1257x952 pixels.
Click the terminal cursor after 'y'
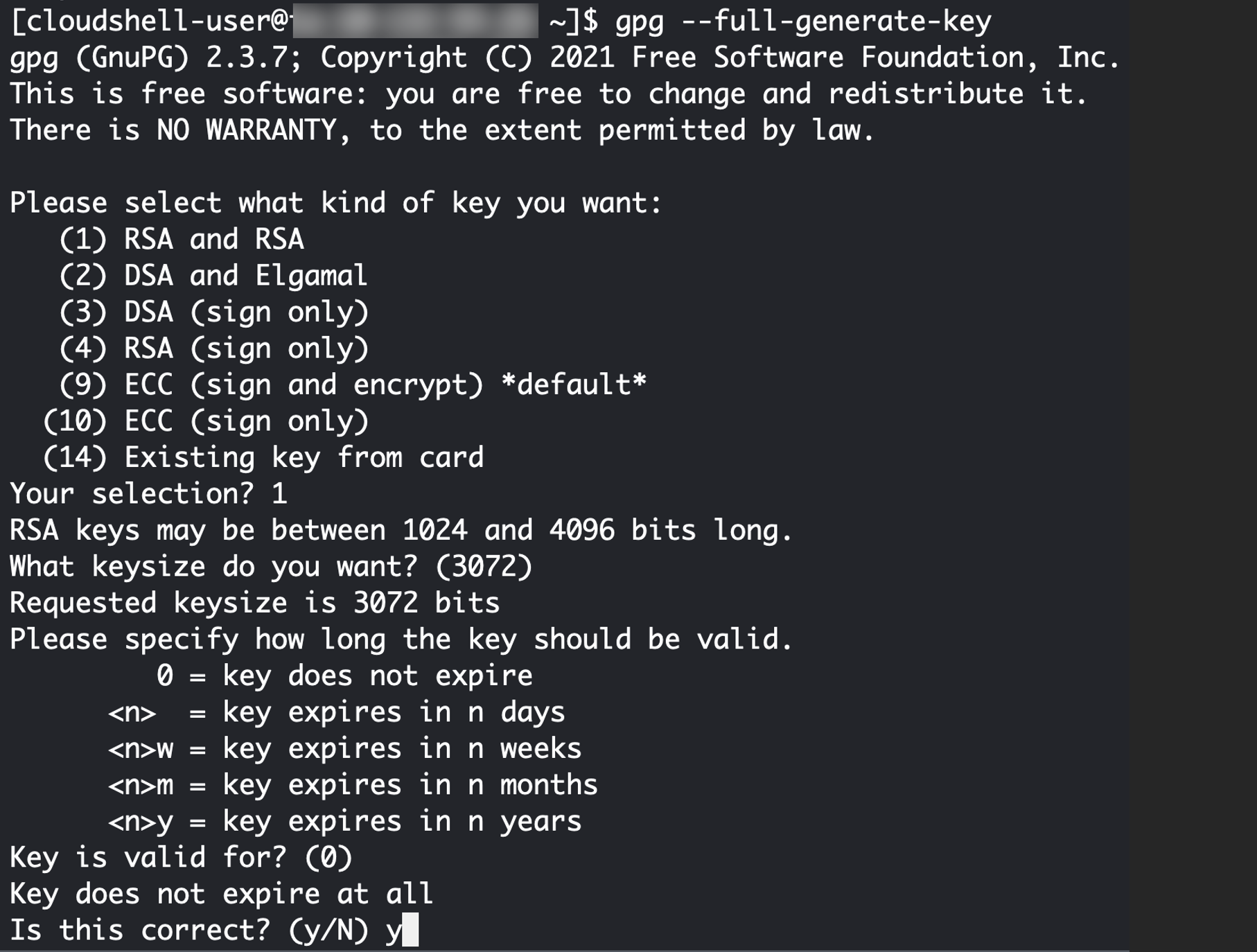[410, 931]
